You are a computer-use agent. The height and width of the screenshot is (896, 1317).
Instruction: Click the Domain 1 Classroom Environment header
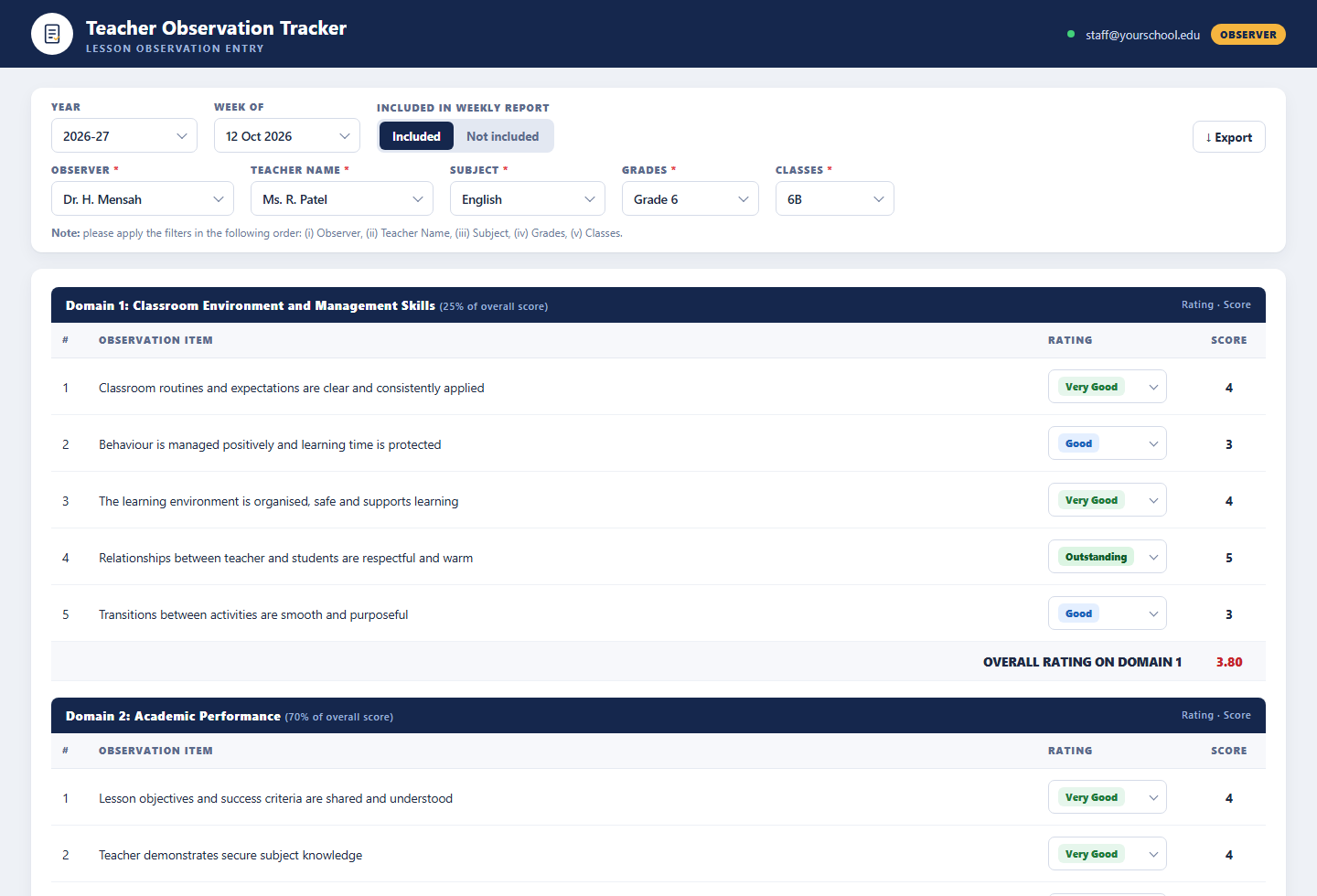point(658,305)
